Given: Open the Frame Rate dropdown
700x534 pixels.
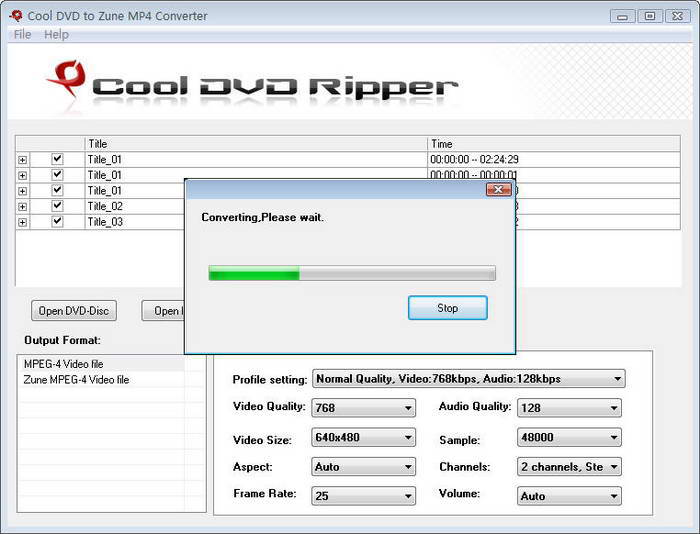Looking at the screenshot, I should (x=363, y=496).
